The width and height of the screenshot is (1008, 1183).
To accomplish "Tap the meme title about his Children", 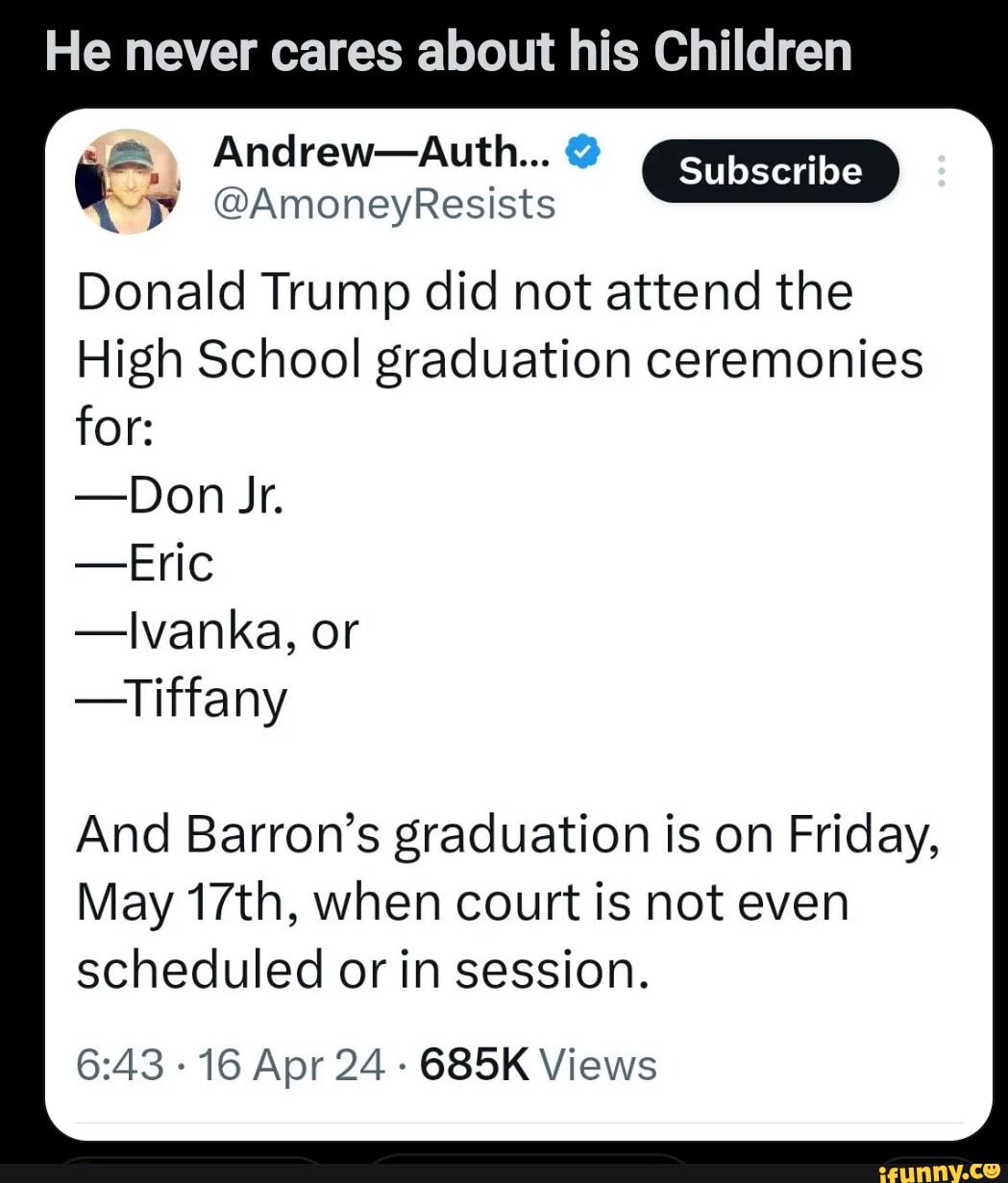I will [x=449, y=52].
